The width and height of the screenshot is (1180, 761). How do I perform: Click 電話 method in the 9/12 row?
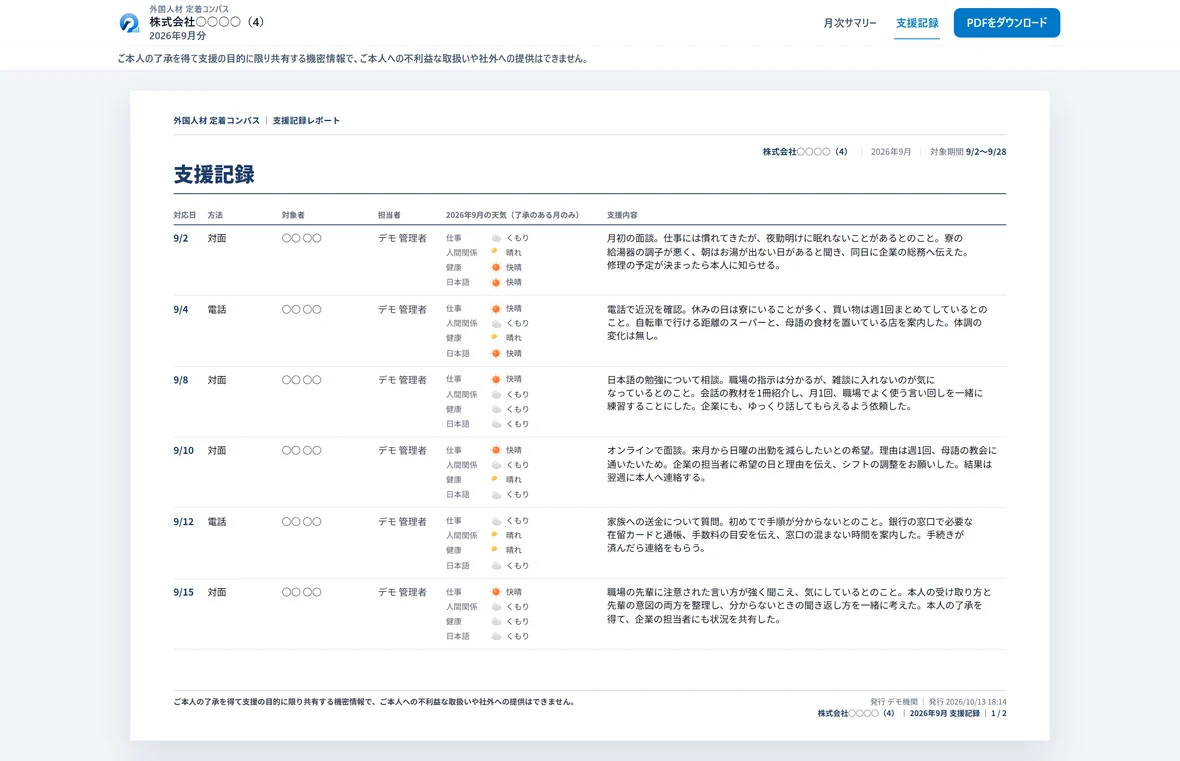point(217,522)
